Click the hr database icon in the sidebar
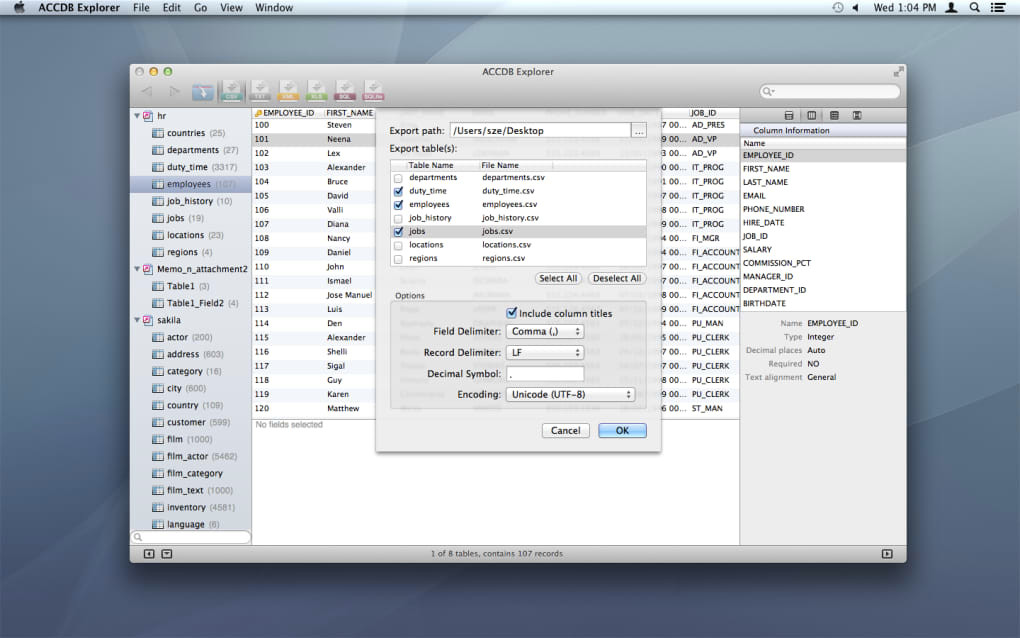Screen dimensions: 1020x638 pyautogui.click(x=148, y=116)
